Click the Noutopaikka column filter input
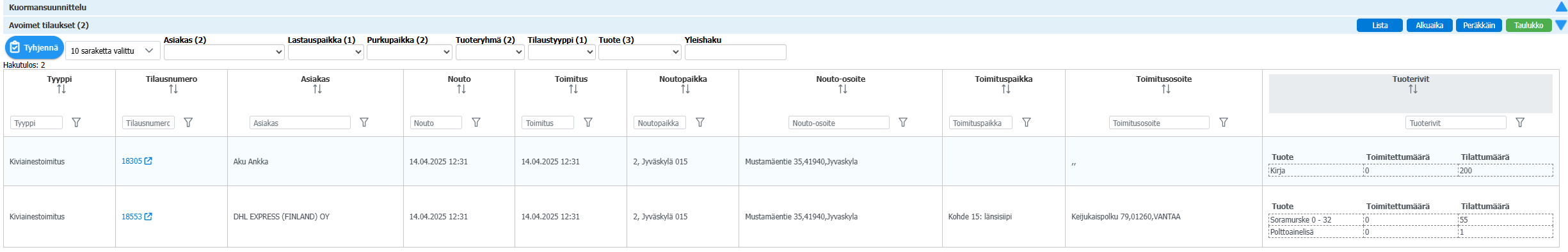Screen dimensions: 1568x252 coord(660,123)
